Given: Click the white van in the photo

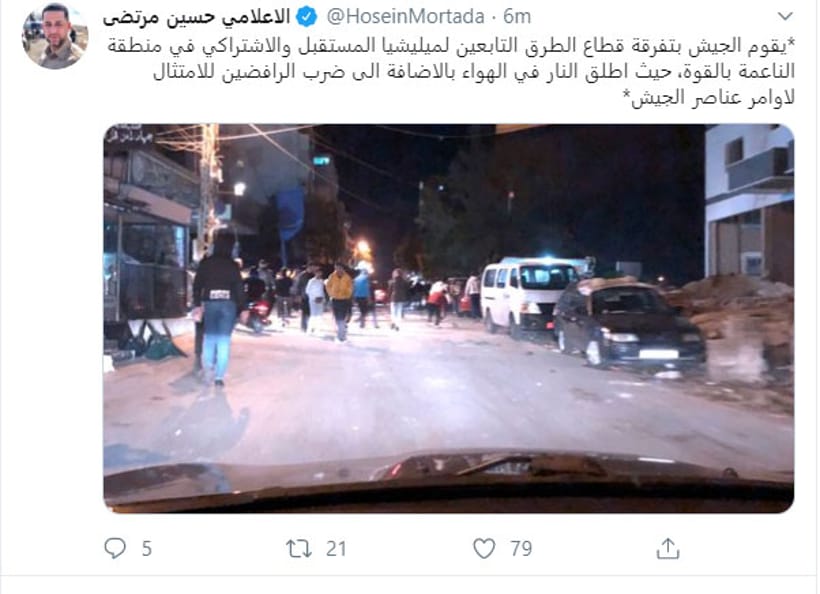Looking at the screenshot, I should pos(528,297).
